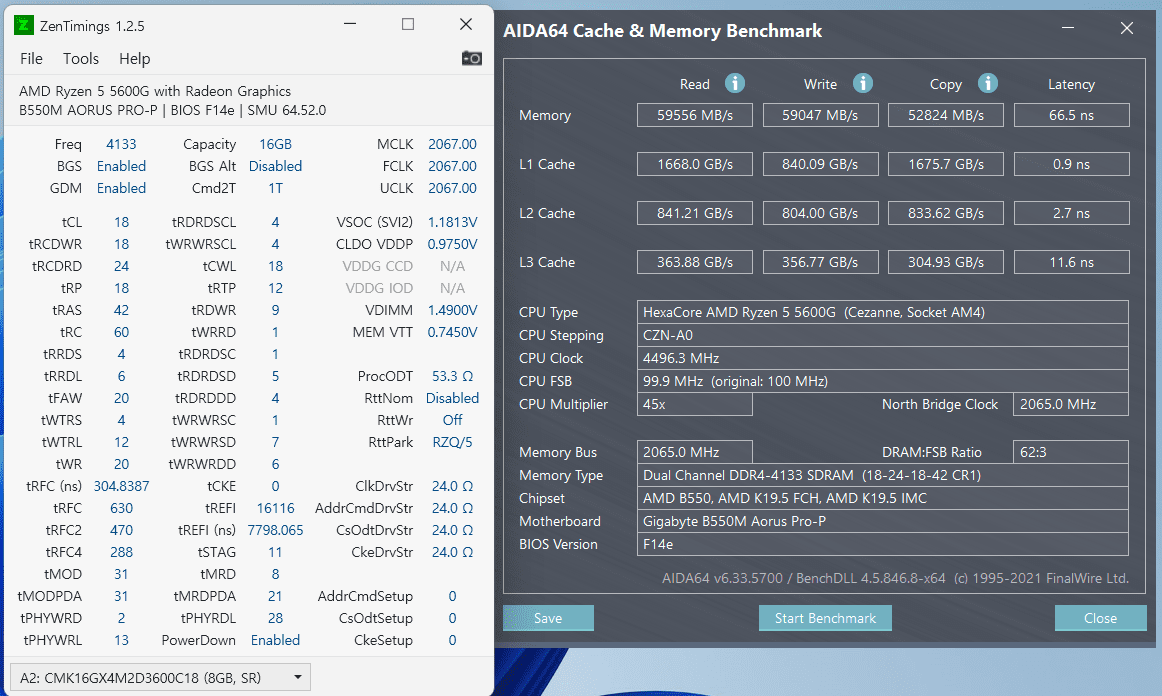
Task: Click the tRFC (ns) value 304.8387
Action: pos(122,486)
